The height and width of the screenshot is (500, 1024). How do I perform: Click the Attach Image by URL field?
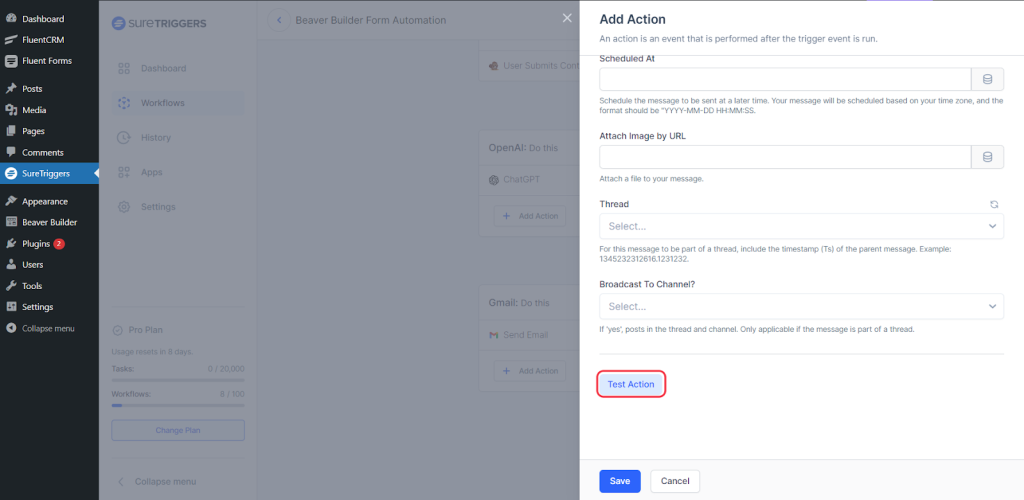785,157
